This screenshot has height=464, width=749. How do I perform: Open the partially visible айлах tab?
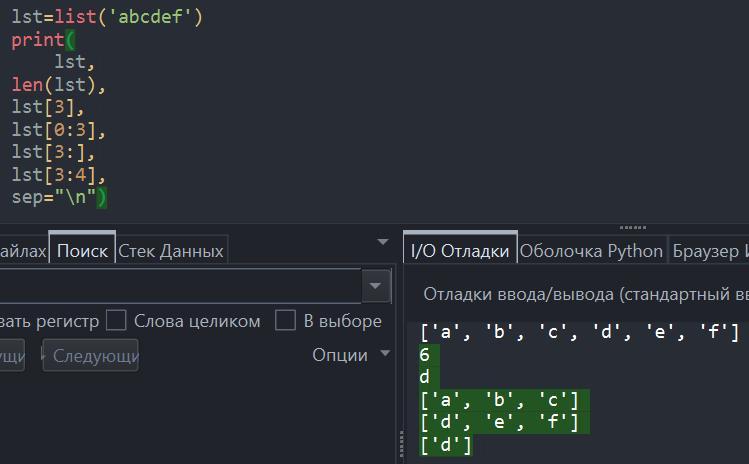23,251
